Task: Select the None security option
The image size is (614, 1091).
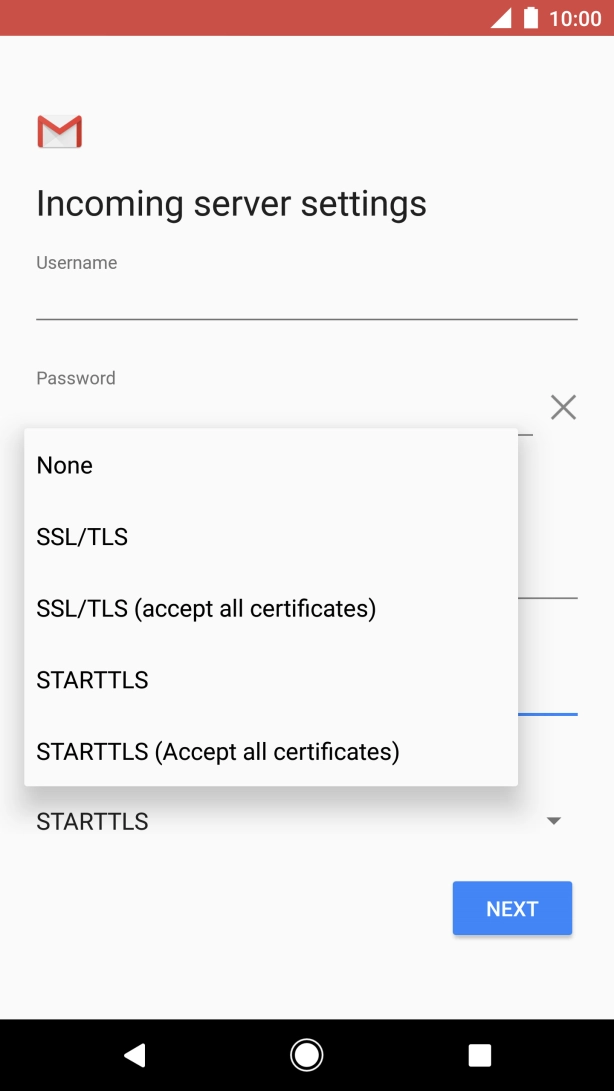Action: click(64, 465)
